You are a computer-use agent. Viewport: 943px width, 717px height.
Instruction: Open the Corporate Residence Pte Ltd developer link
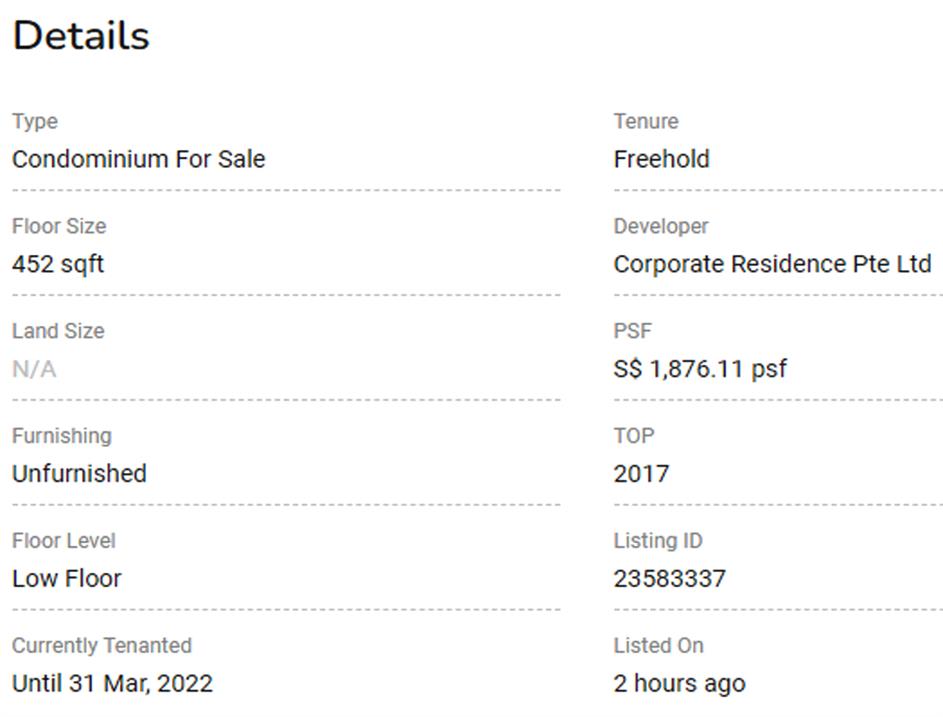(x=772, y=264)
